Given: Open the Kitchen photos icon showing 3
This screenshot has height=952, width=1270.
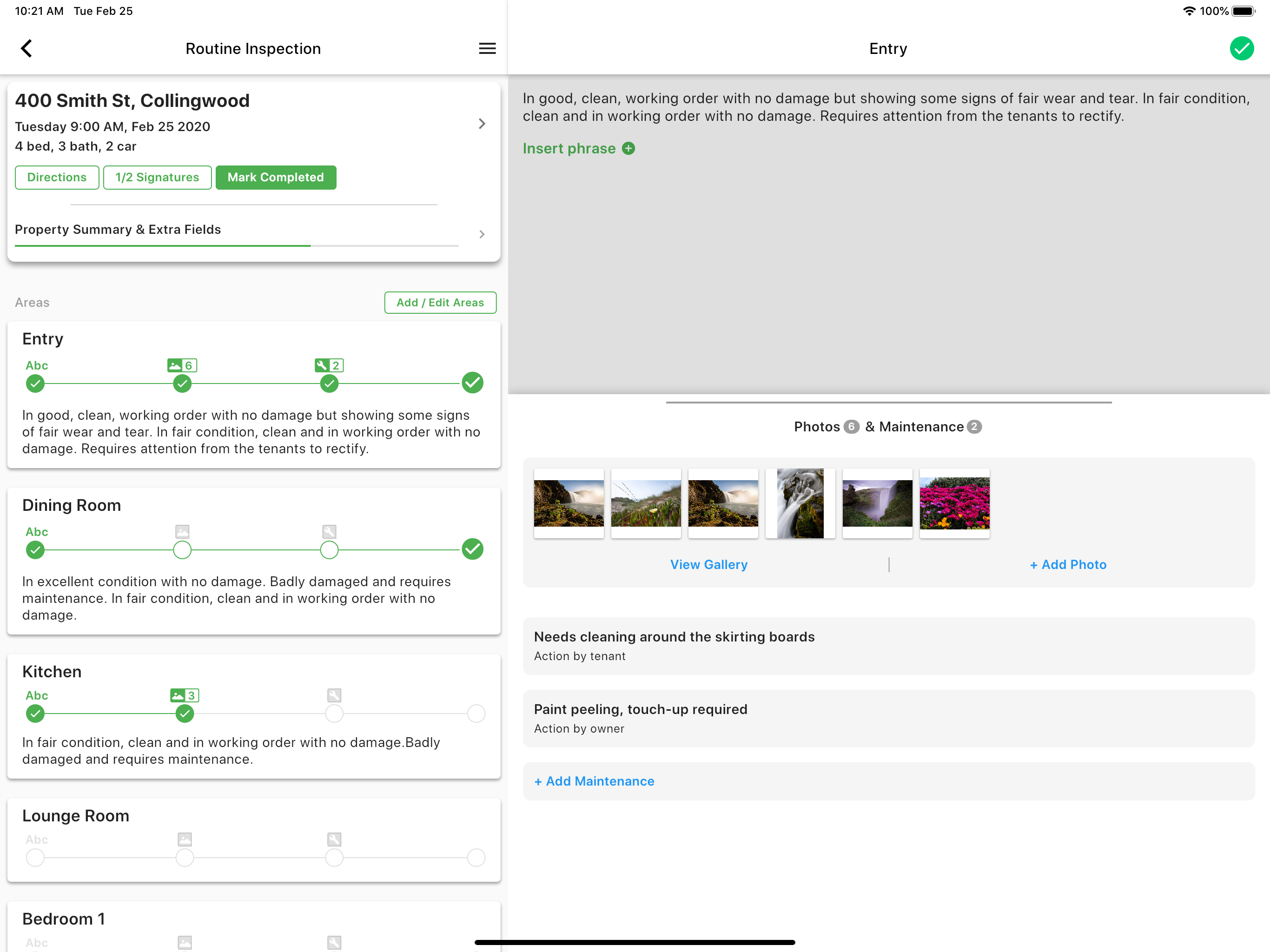Looking at the screenshot, I should click(184, 695).
